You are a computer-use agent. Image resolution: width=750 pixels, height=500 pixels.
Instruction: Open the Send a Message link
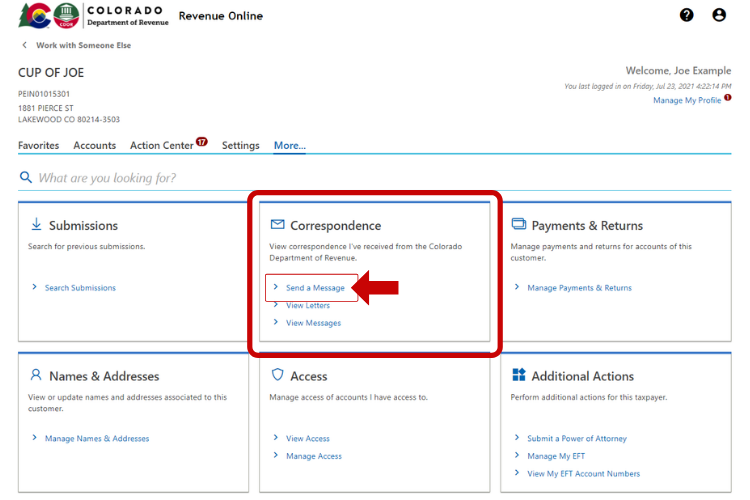pos(315,288)
